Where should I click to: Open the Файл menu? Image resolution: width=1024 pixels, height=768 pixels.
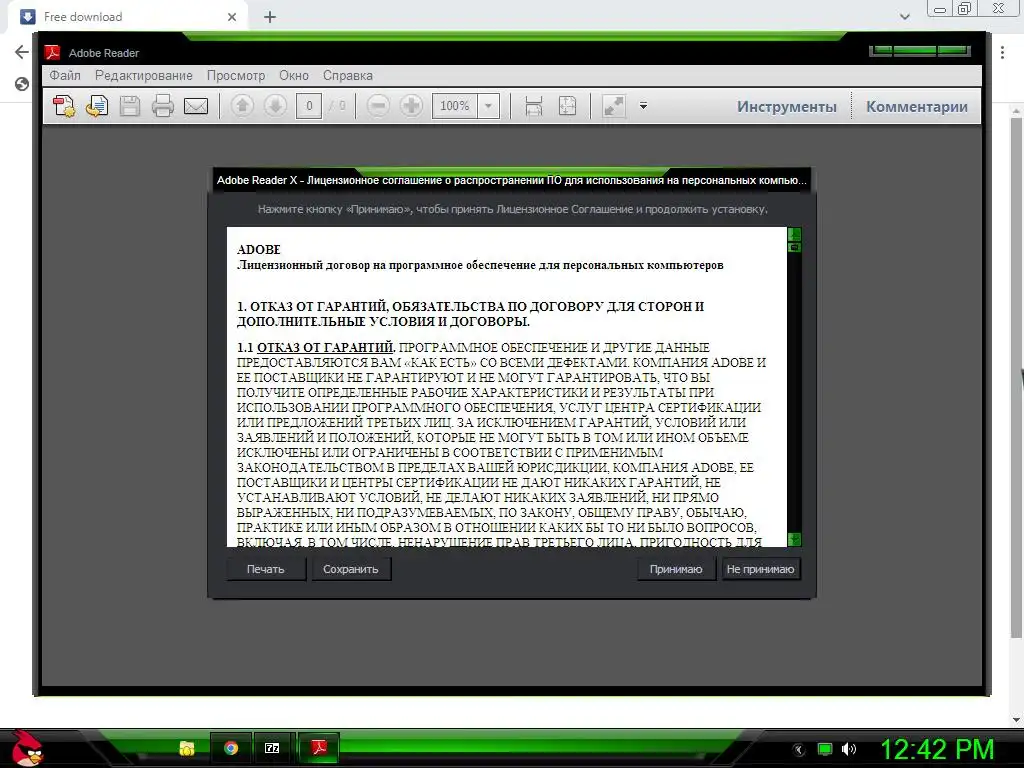click(x=65, y=76)
